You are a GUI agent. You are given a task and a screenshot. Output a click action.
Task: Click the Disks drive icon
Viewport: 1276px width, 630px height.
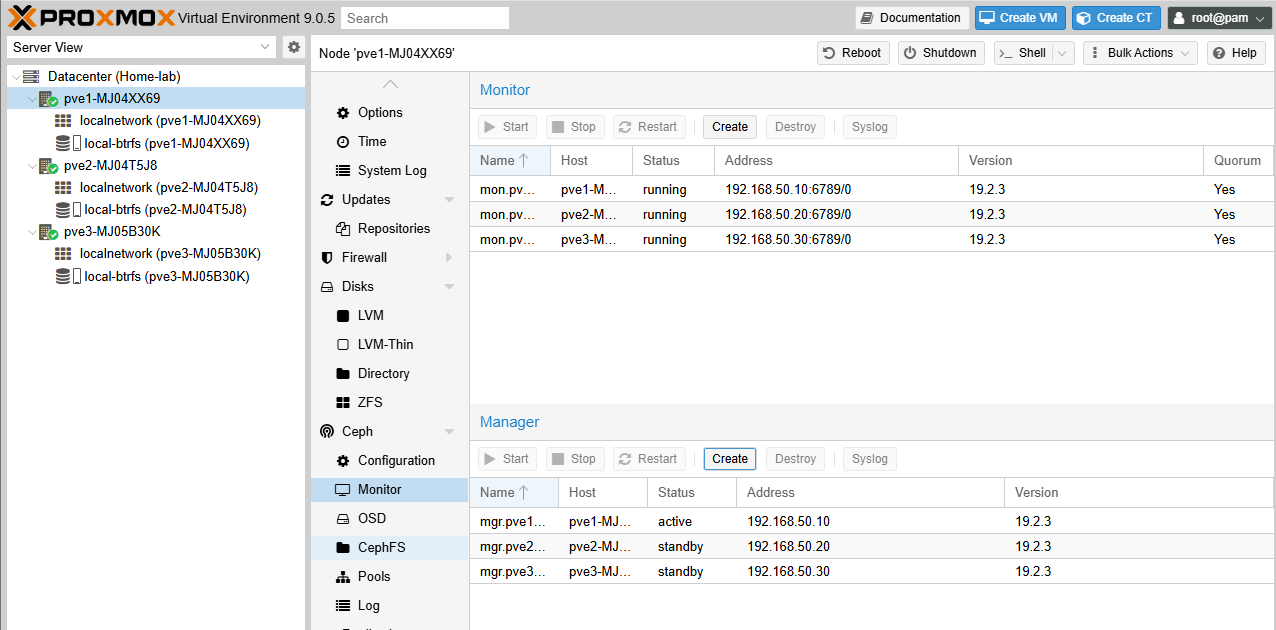327,287
